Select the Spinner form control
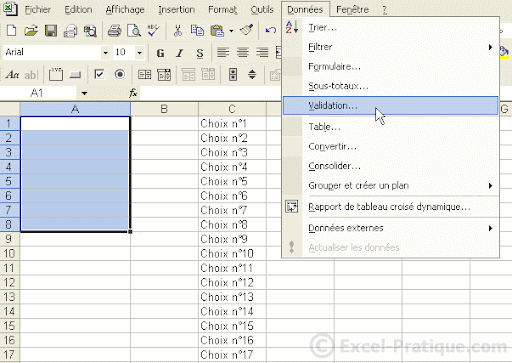 click(252, 74)
